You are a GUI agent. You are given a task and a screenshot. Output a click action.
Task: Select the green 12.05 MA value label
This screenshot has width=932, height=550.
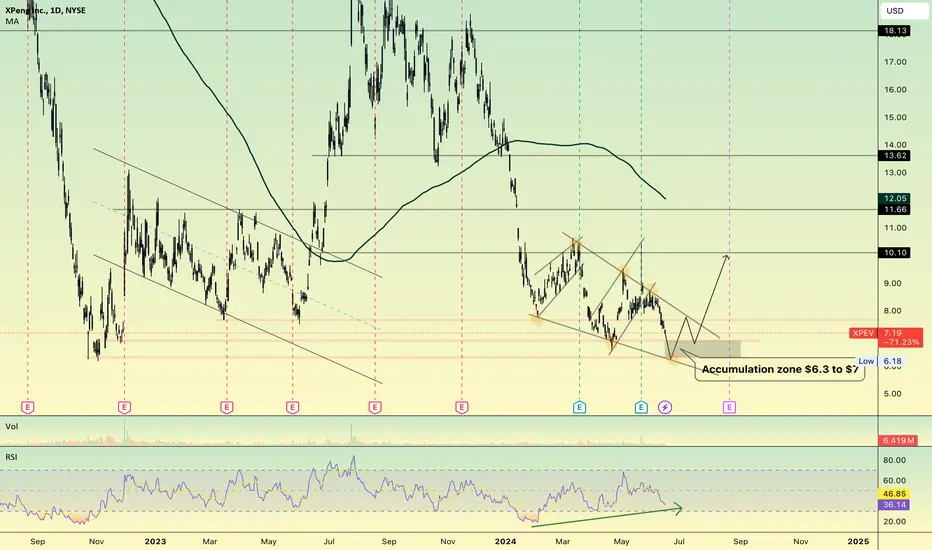(x=894, y=199)
